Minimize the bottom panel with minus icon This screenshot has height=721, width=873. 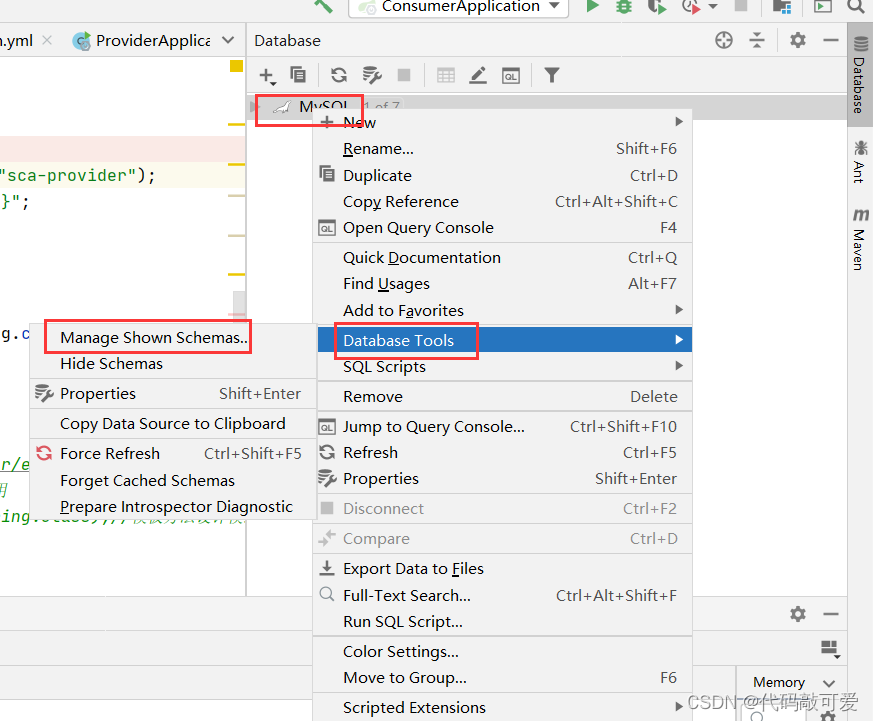coord(830,614)
